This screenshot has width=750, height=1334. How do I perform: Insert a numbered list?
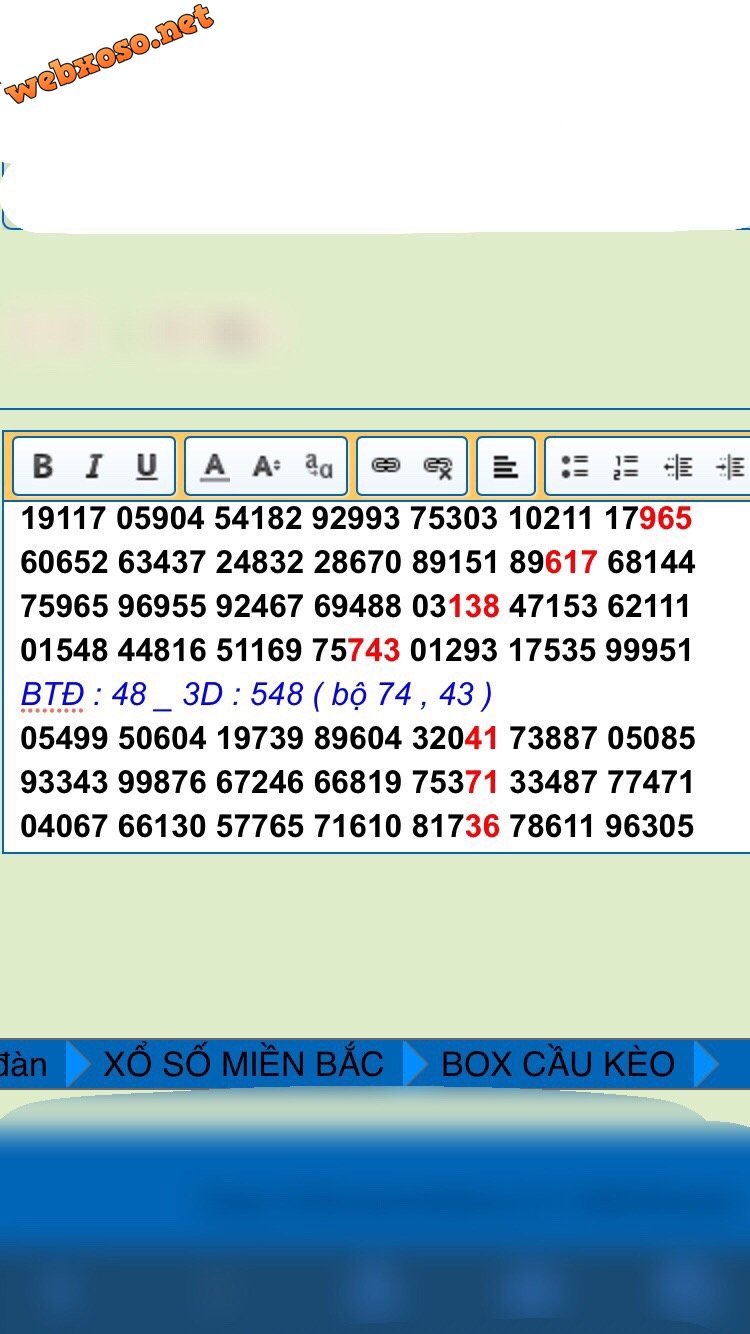[626, 466]
